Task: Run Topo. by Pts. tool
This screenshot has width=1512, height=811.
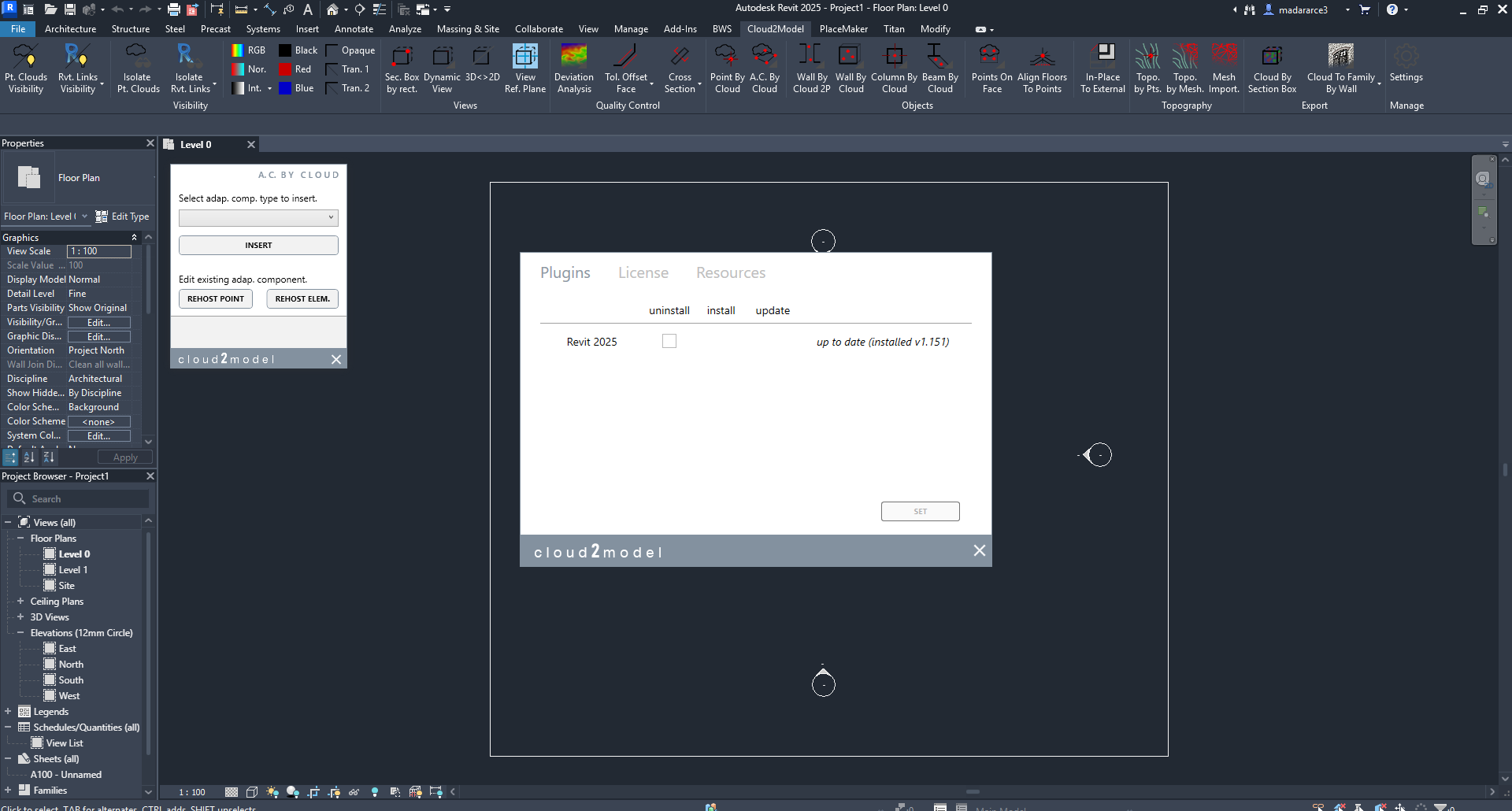Action: point(1147,69)
